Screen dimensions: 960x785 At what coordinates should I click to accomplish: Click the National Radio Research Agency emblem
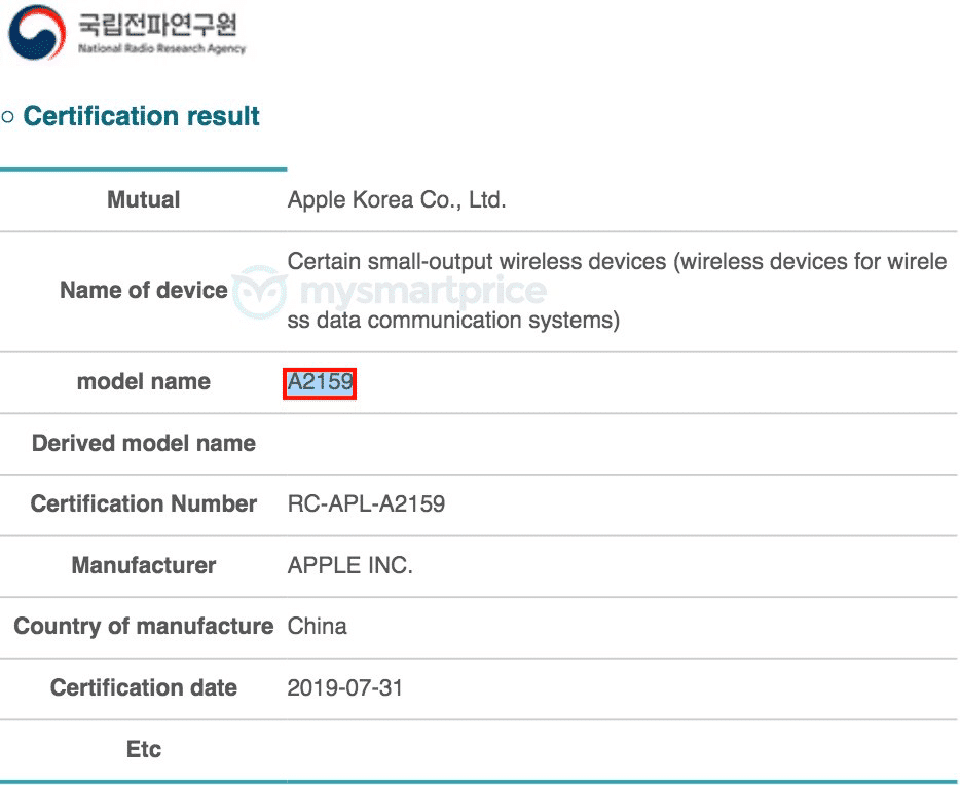[x=37, y=32]
